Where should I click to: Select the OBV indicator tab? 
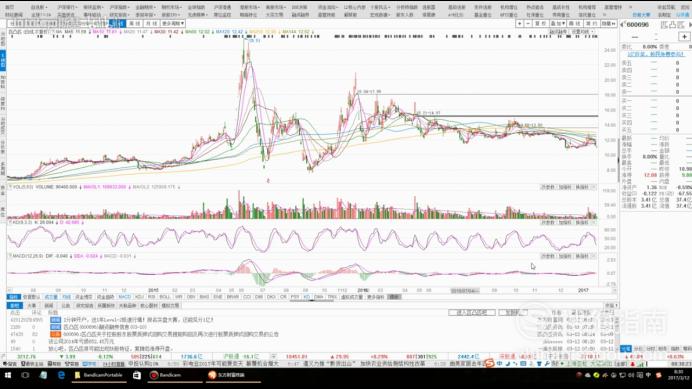[x=191, y=297]
